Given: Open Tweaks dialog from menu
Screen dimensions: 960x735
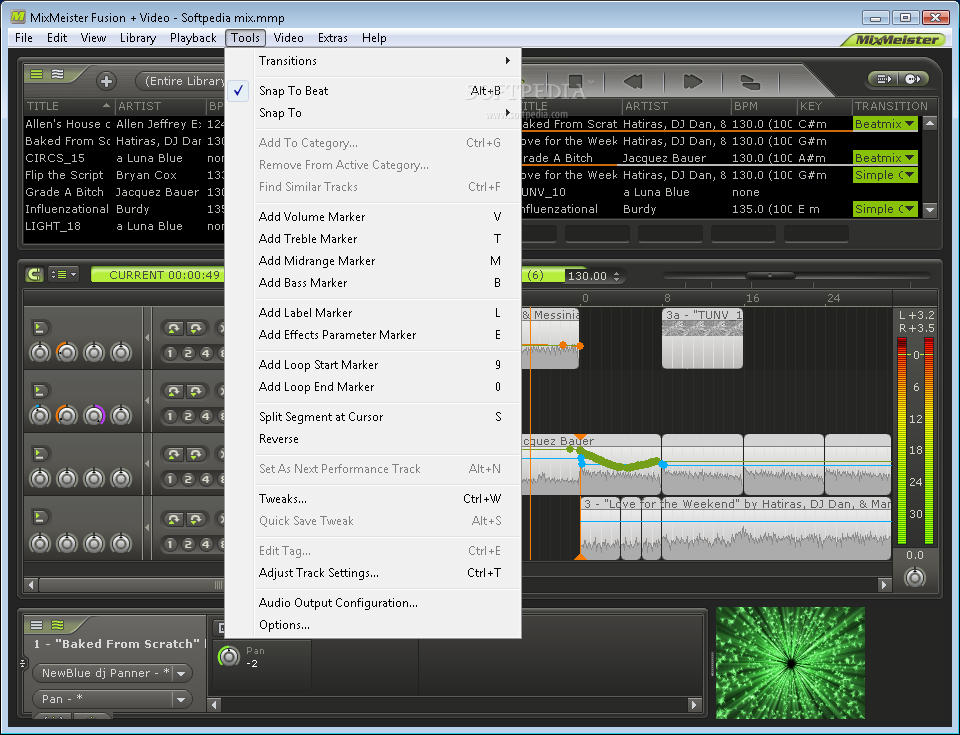Looking at the screenshot, I should point(386,499).
